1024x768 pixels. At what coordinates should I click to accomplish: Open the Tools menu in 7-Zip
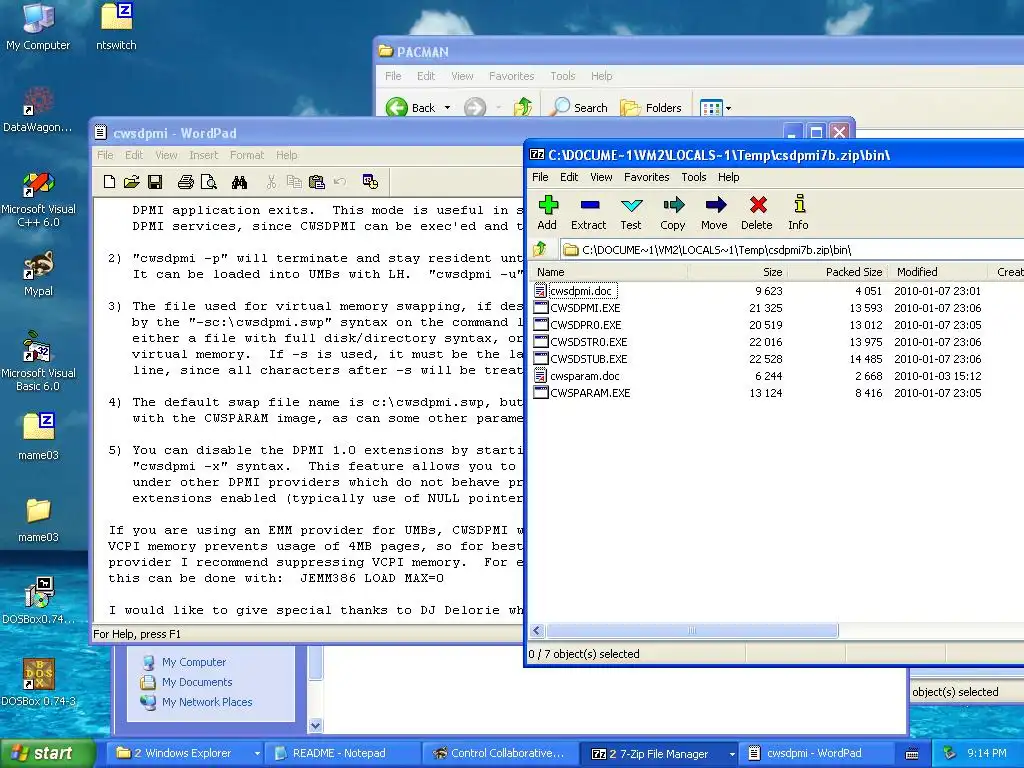click(x=694, y=177)
